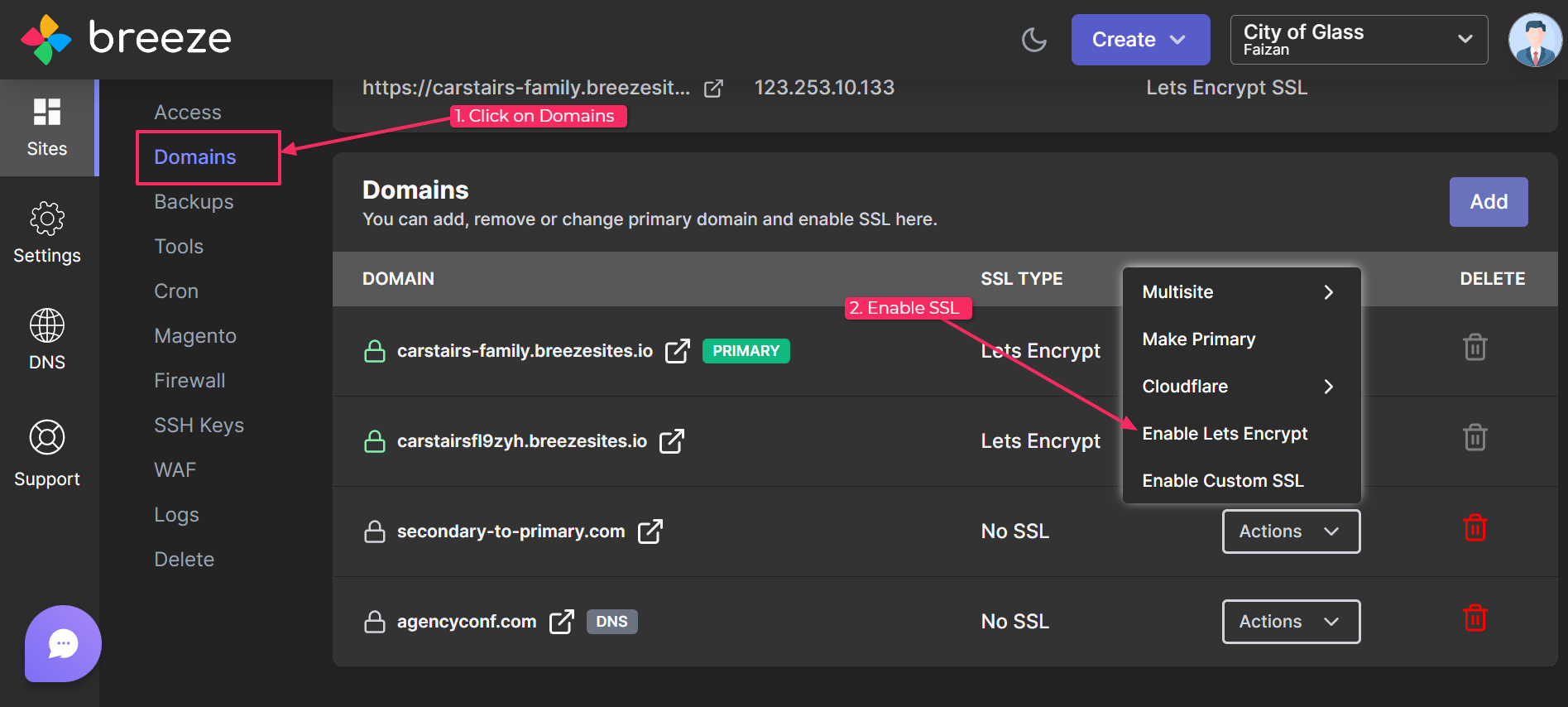This screenshot has height=707, width=1568.
Task: Click lock icon for carstairs-family.breezesites.io
Action: click(x=375, y=351)
